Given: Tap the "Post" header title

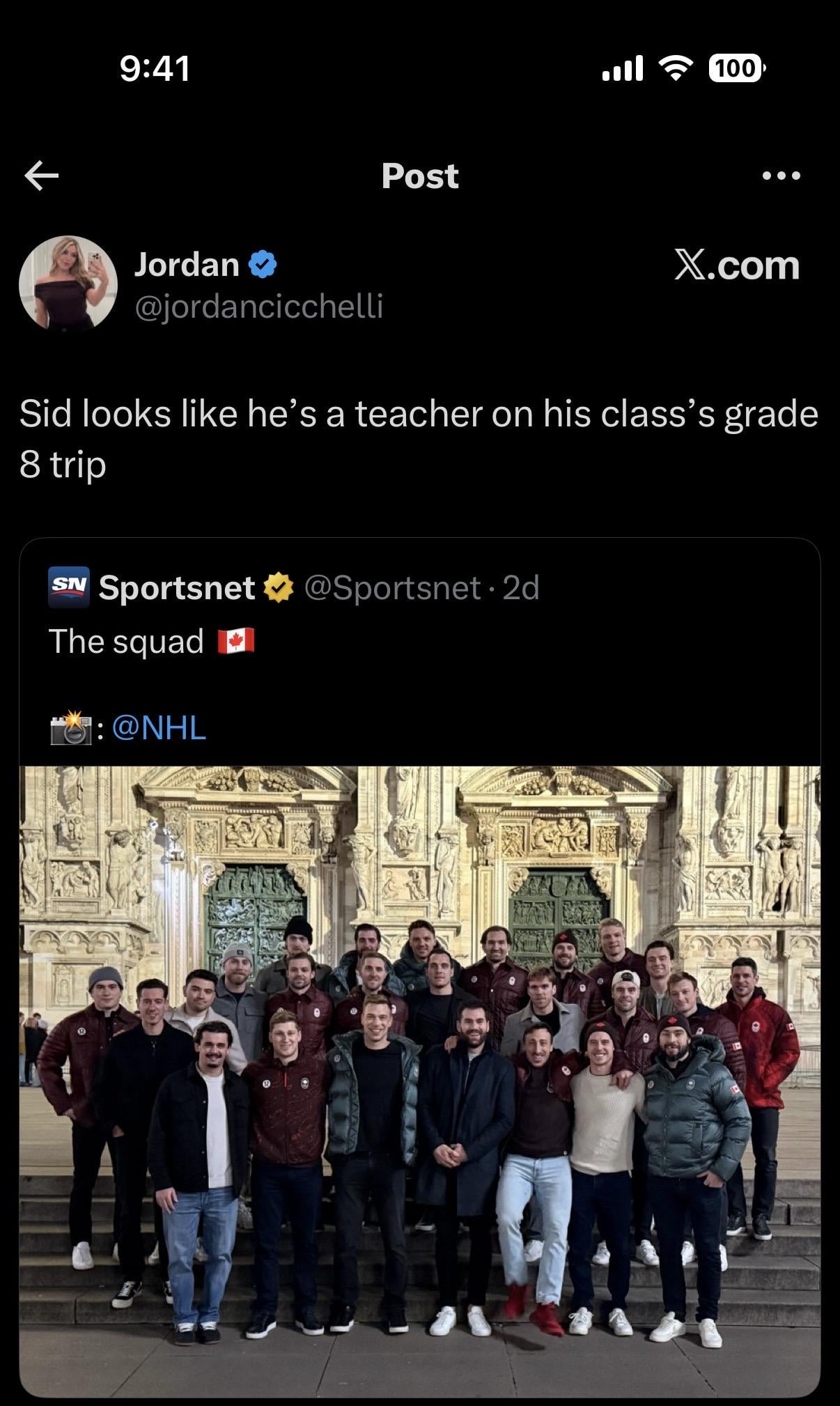Looking at the screenshot, I should [420, 176].
